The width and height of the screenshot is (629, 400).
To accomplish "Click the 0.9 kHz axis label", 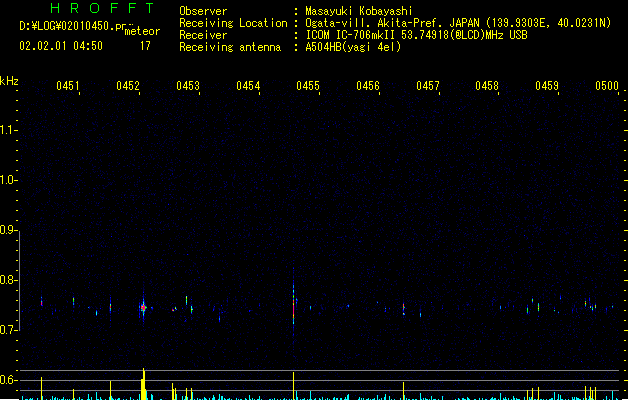I will click(8, 230).
